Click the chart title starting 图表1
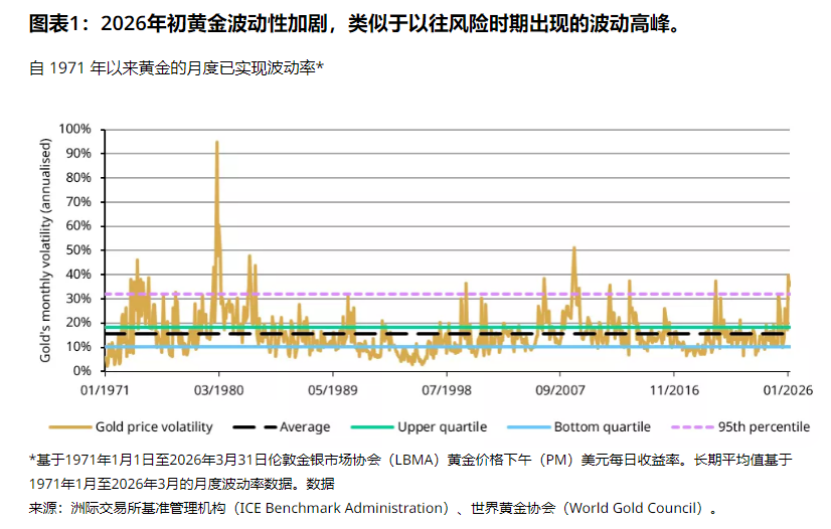 click(x=355, y=24)
